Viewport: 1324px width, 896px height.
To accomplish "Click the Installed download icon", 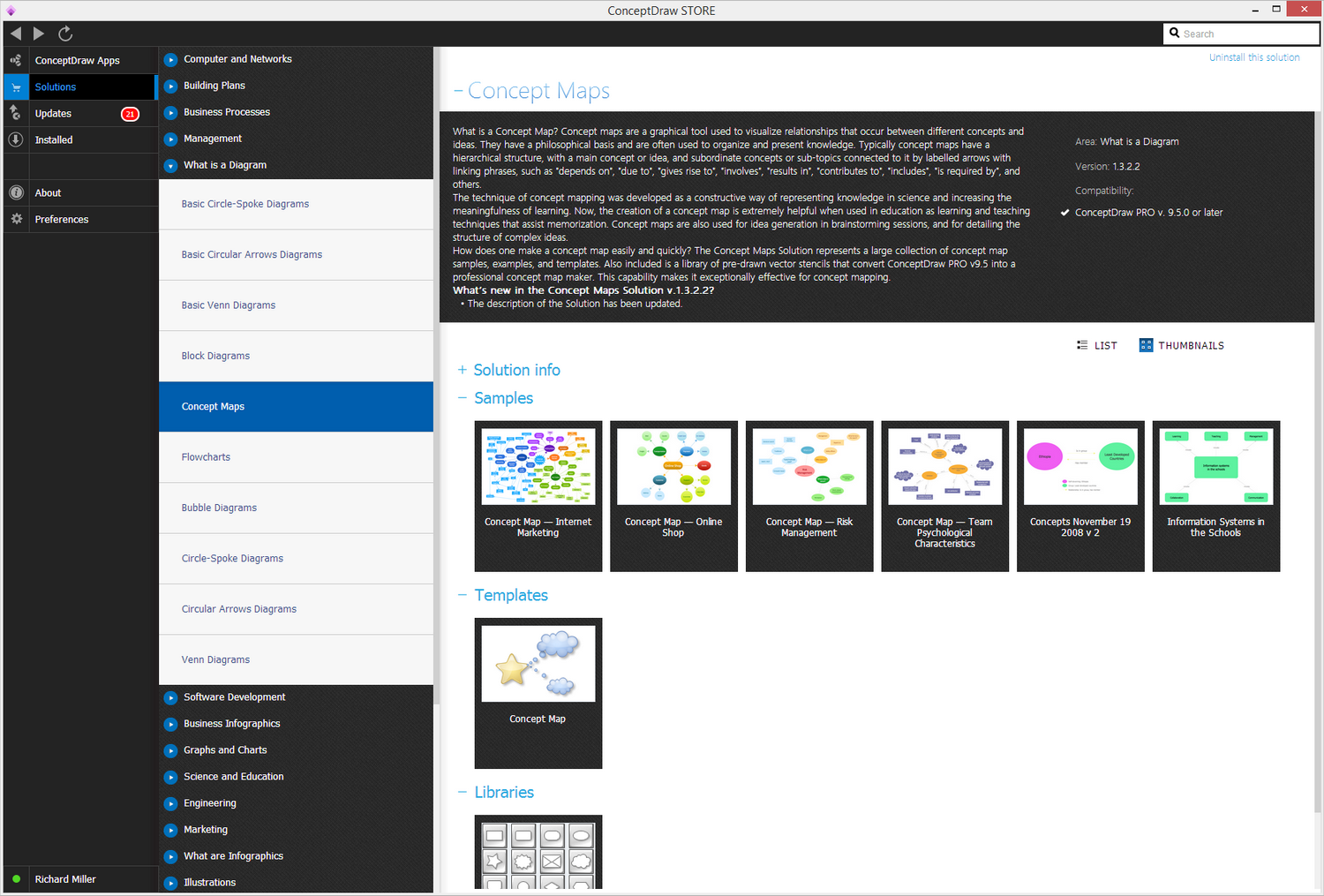I will pos(16,139).
